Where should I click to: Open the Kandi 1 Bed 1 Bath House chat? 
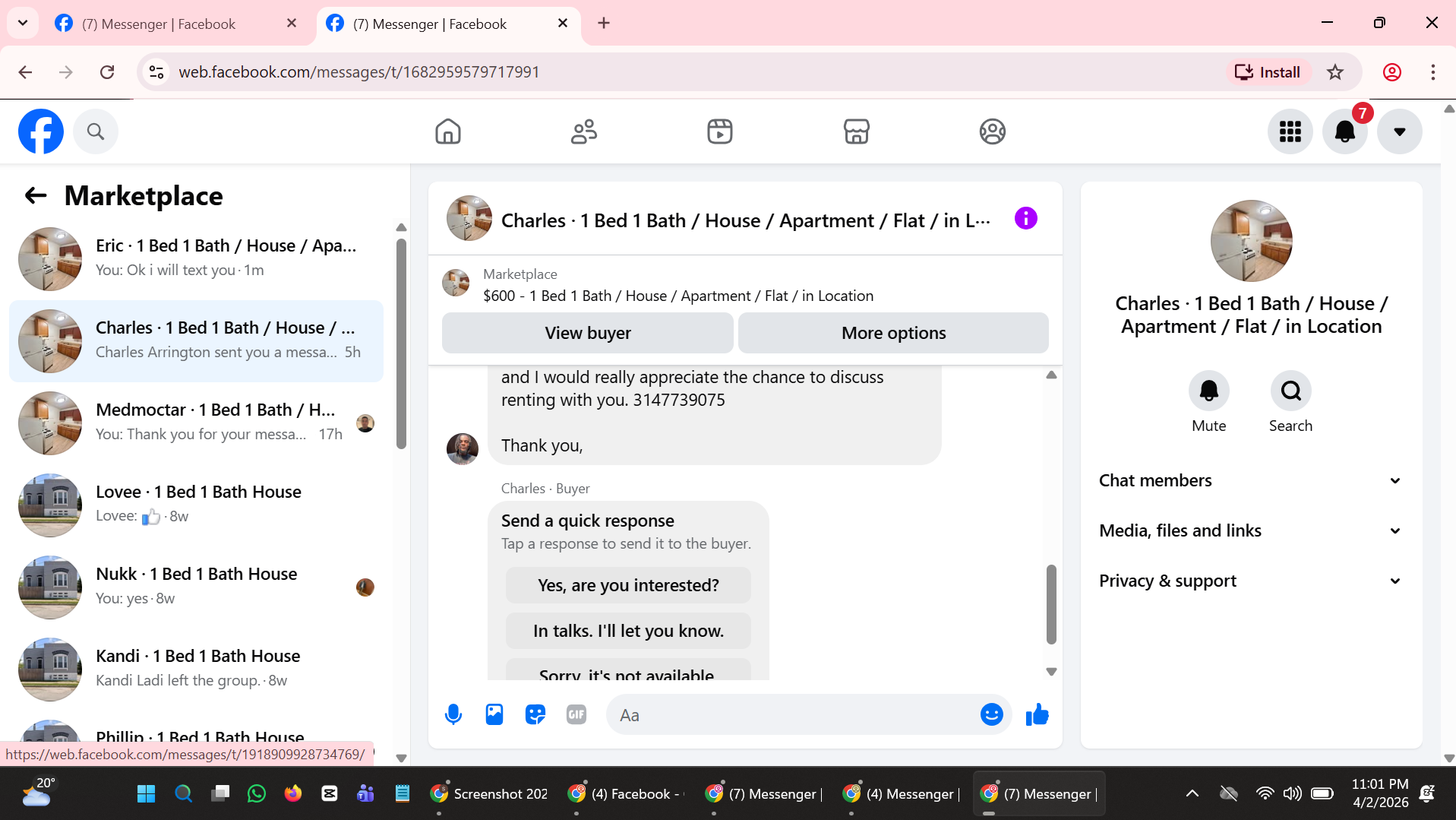197,670
